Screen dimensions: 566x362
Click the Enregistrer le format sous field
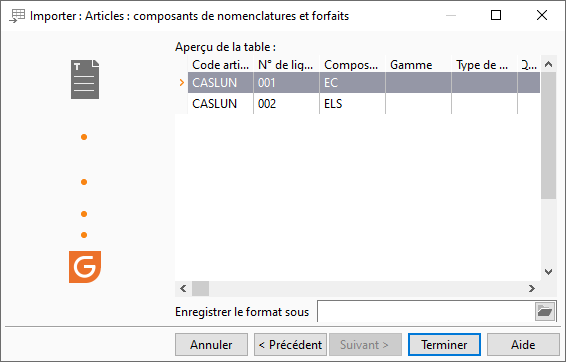coord(426,311)
